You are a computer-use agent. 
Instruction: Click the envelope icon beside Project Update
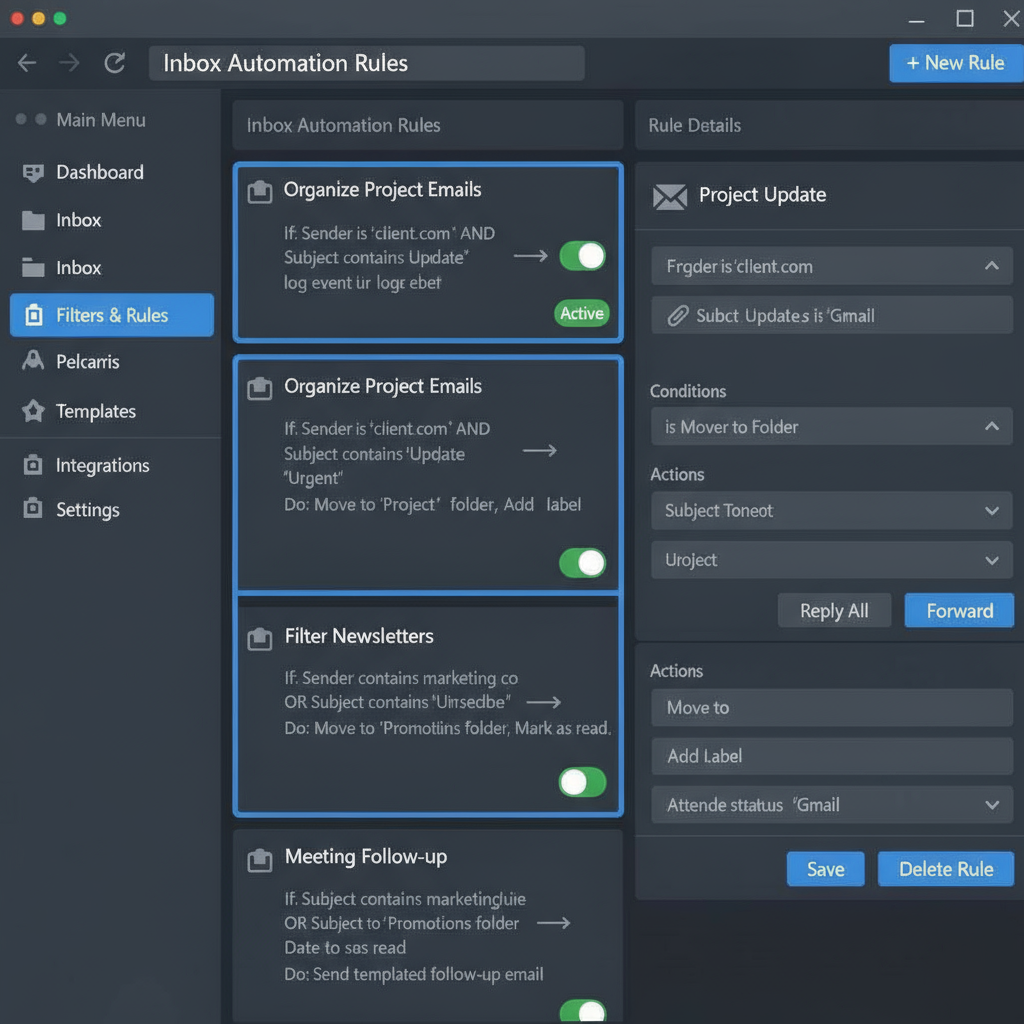click(x=669, y=196)
